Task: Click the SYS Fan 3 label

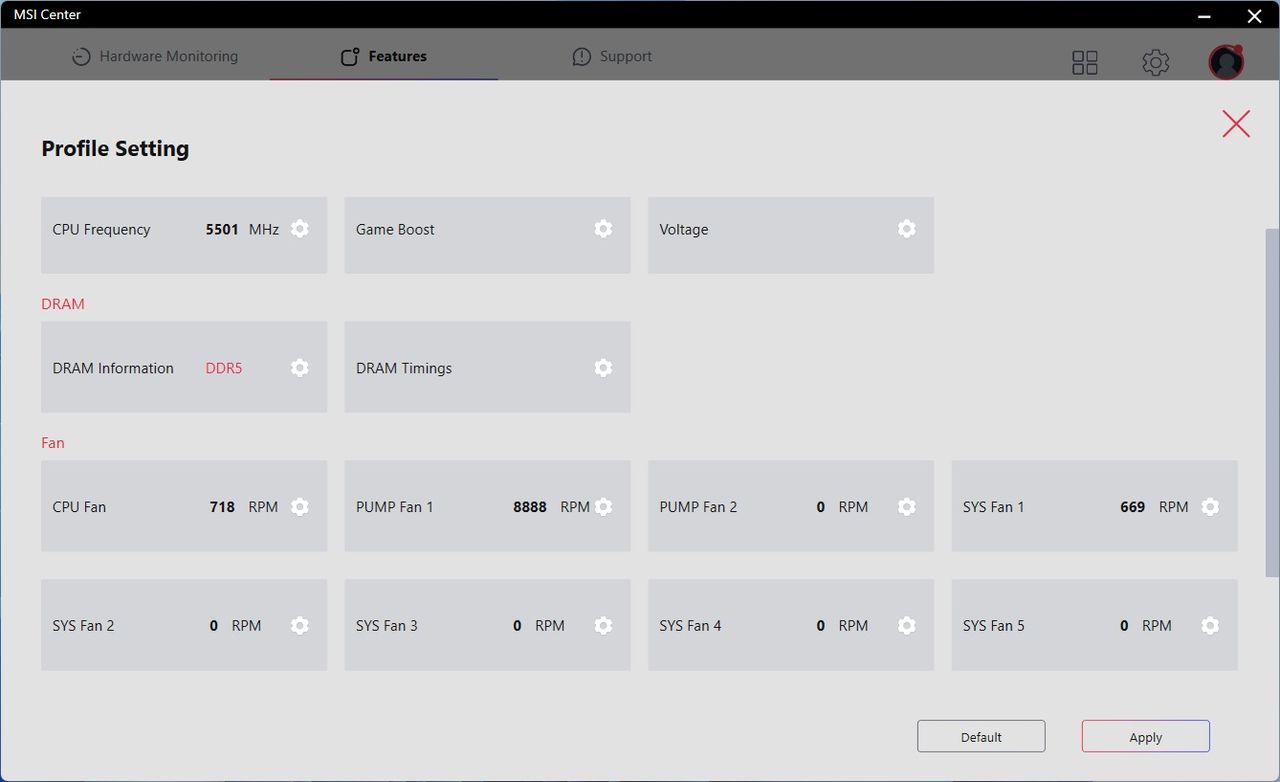Action: coord(387,625)
